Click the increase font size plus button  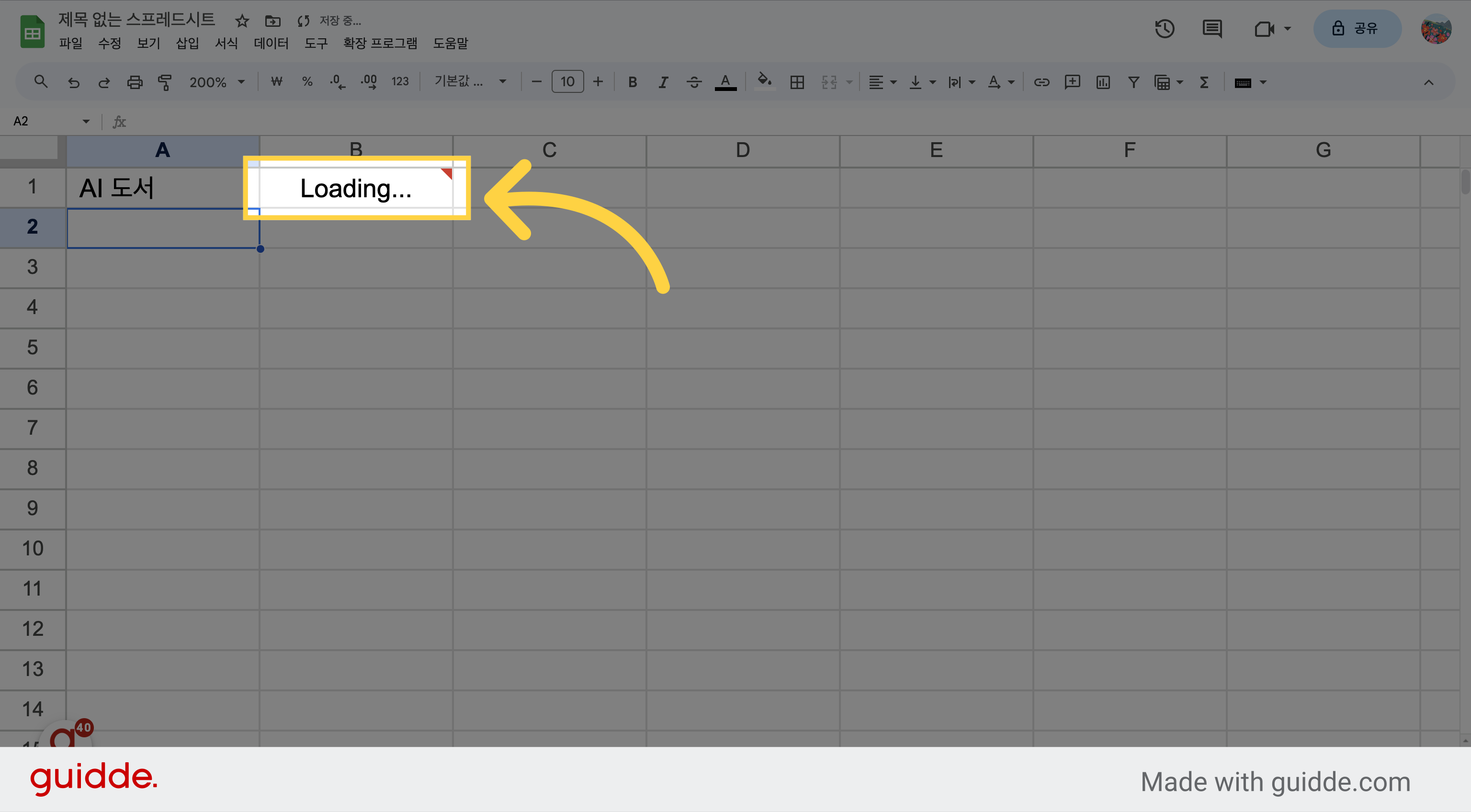point(598,82)
